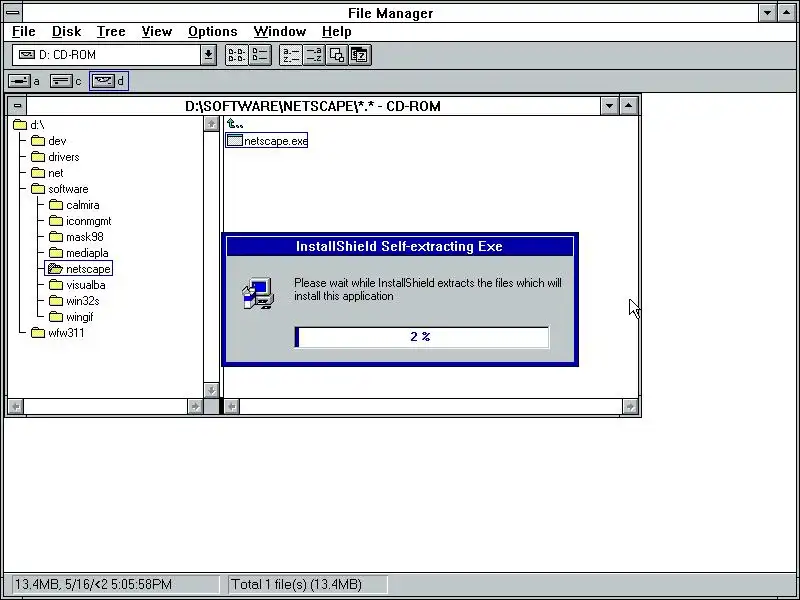Select the mediapla folder
The height and width of the screenshot is (600, 800).
pyautogui.click(x=79, y=253)
